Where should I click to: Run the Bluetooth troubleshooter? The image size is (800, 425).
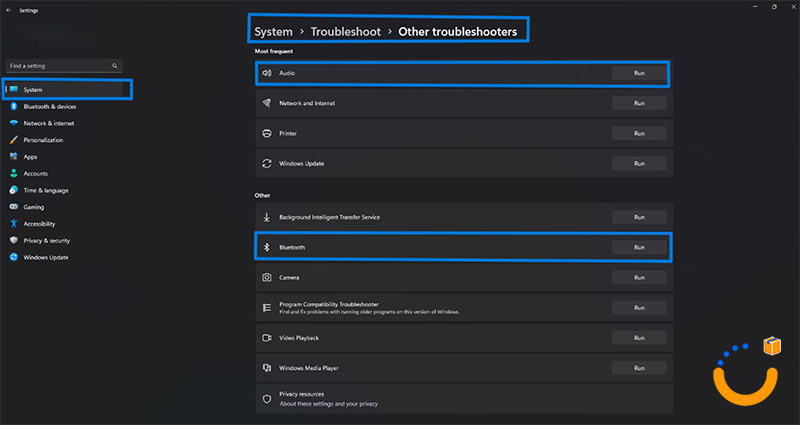coord(639,247)
